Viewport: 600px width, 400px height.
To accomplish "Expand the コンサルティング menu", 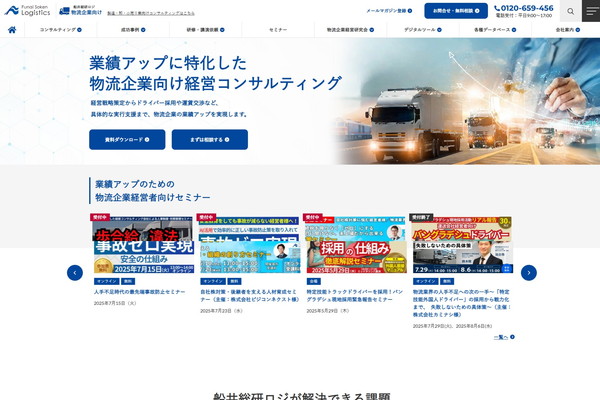I will [x=60, y=30].
